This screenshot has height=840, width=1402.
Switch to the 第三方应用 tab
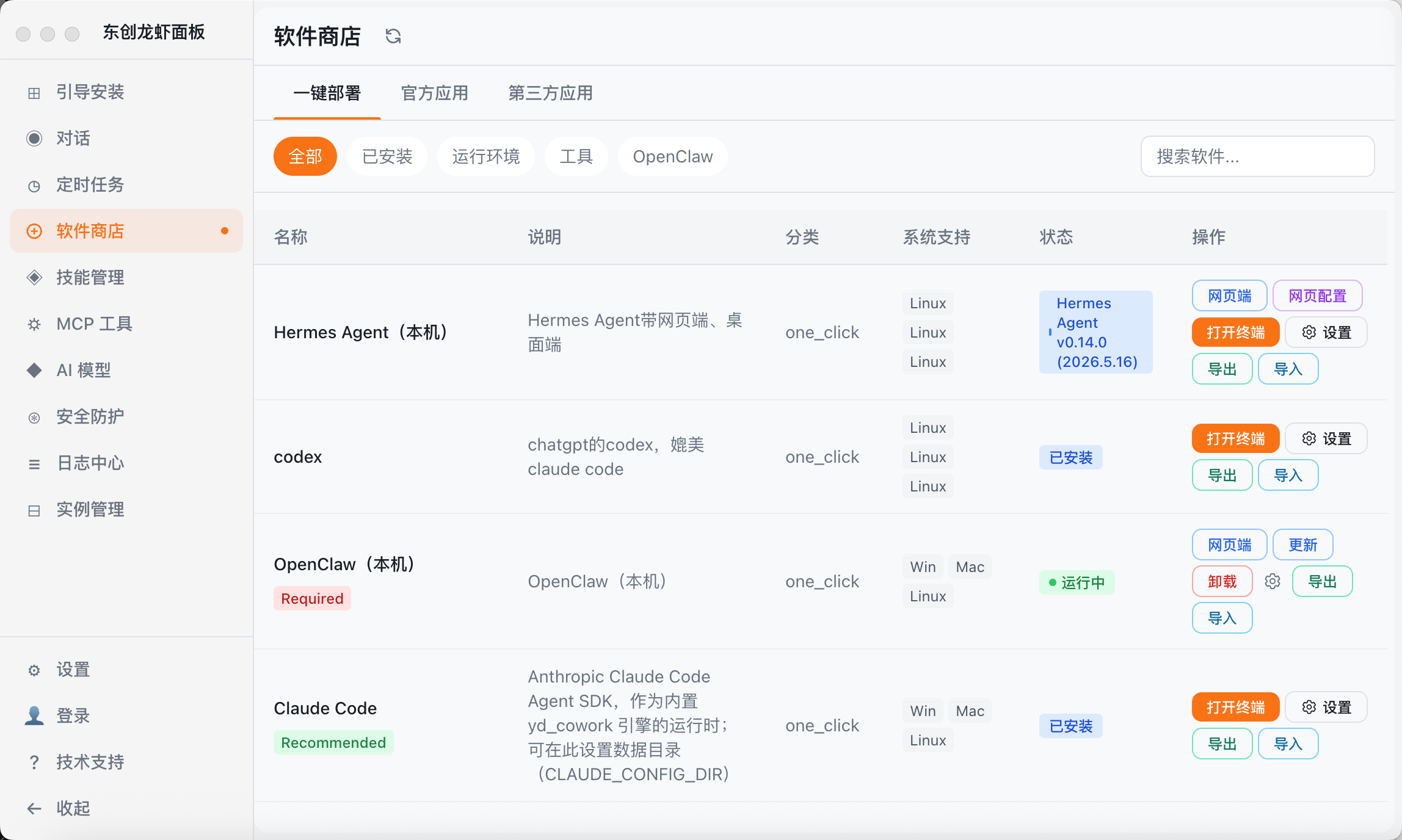click(551, 93)
